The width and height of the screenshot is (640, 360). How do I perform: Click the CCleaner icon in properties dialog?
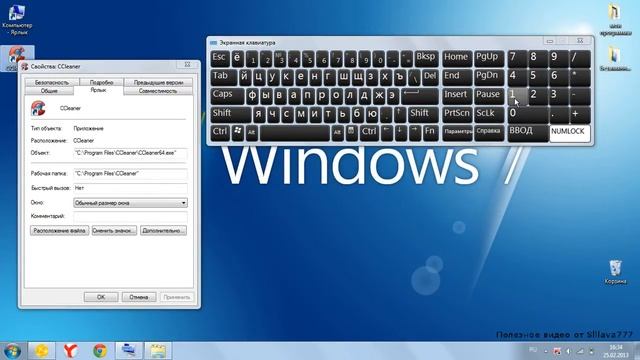[x=38, y=108]
